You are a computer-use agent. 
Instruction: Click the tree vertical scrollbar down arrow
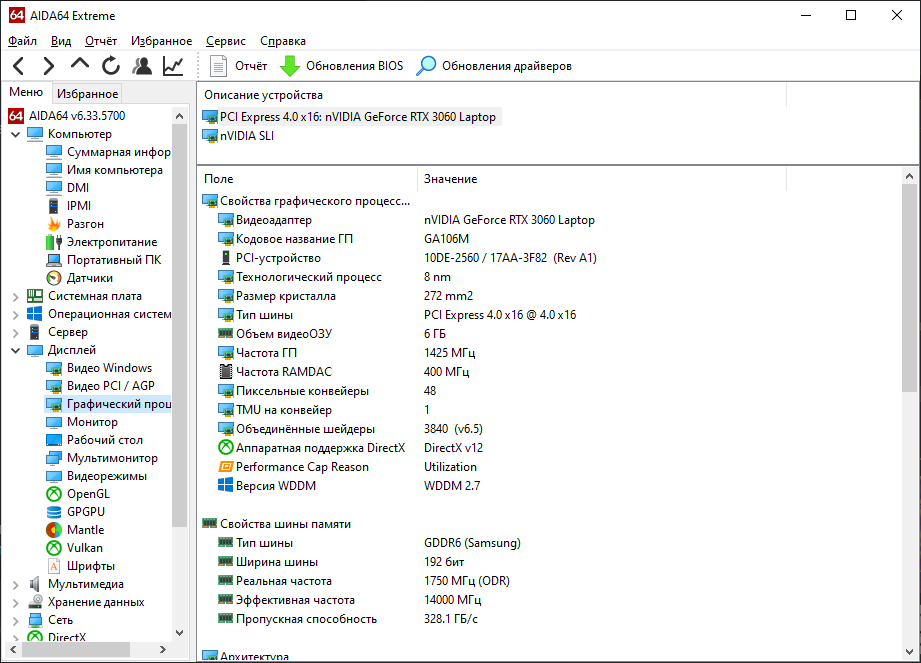tap(180, 633)
